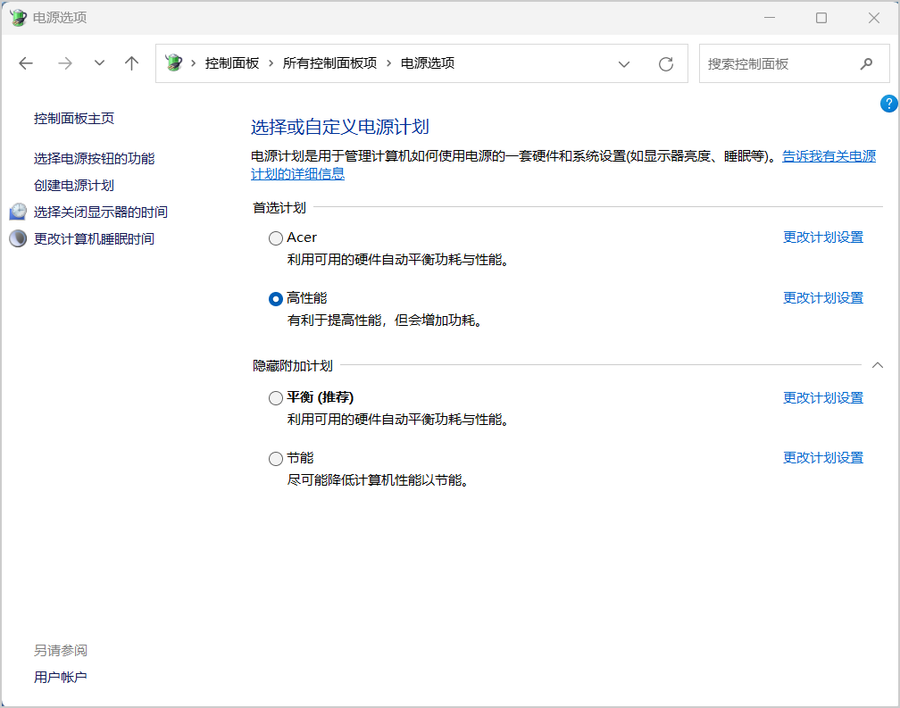Click the Up one level arrow
Screen dimensions: 900x708
[x=131, y=63]
